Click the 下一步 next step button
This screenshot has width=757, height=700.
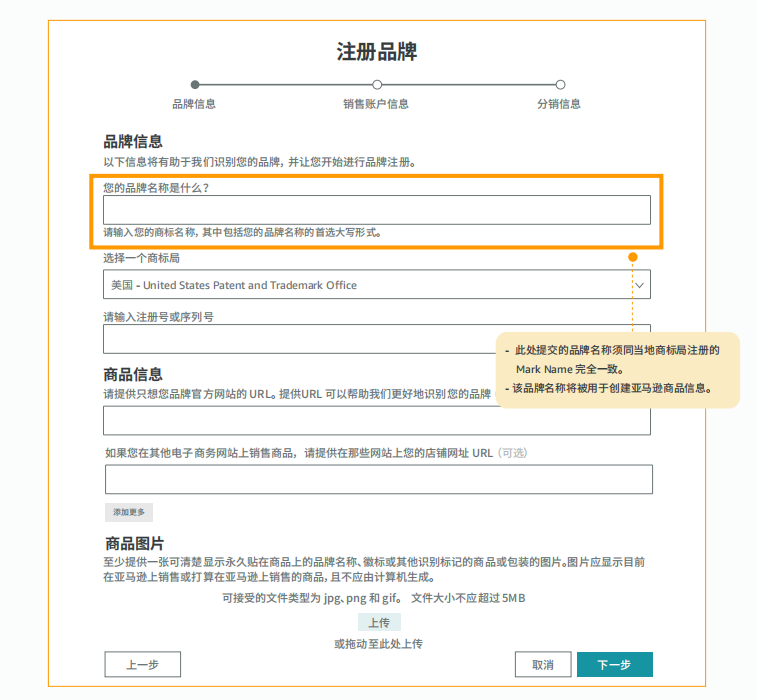615,665
